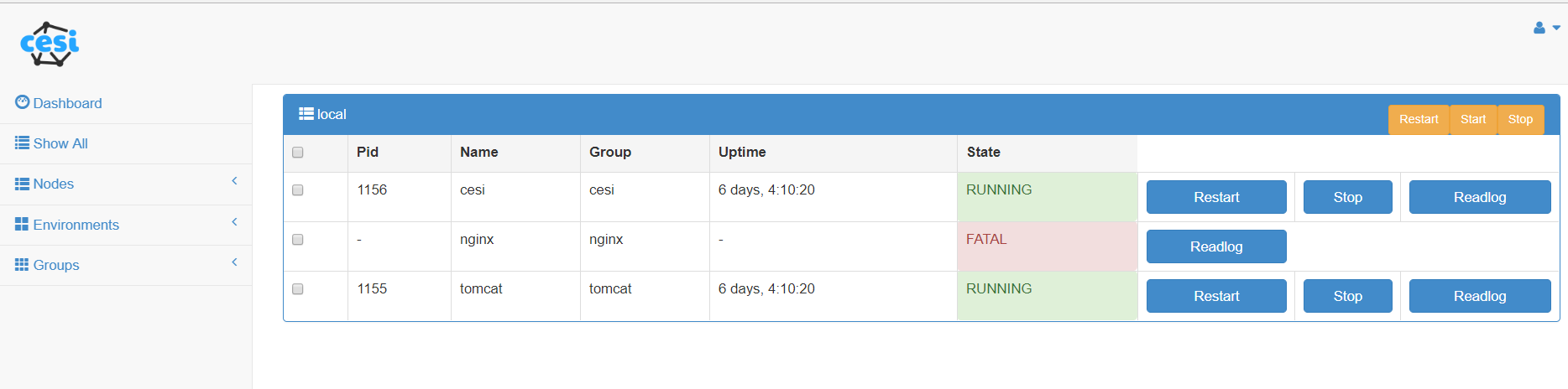The width and height of the screenshot is (1568, 389).
Task: Click the list icon beside local
Action: click(x=306, y=114)
